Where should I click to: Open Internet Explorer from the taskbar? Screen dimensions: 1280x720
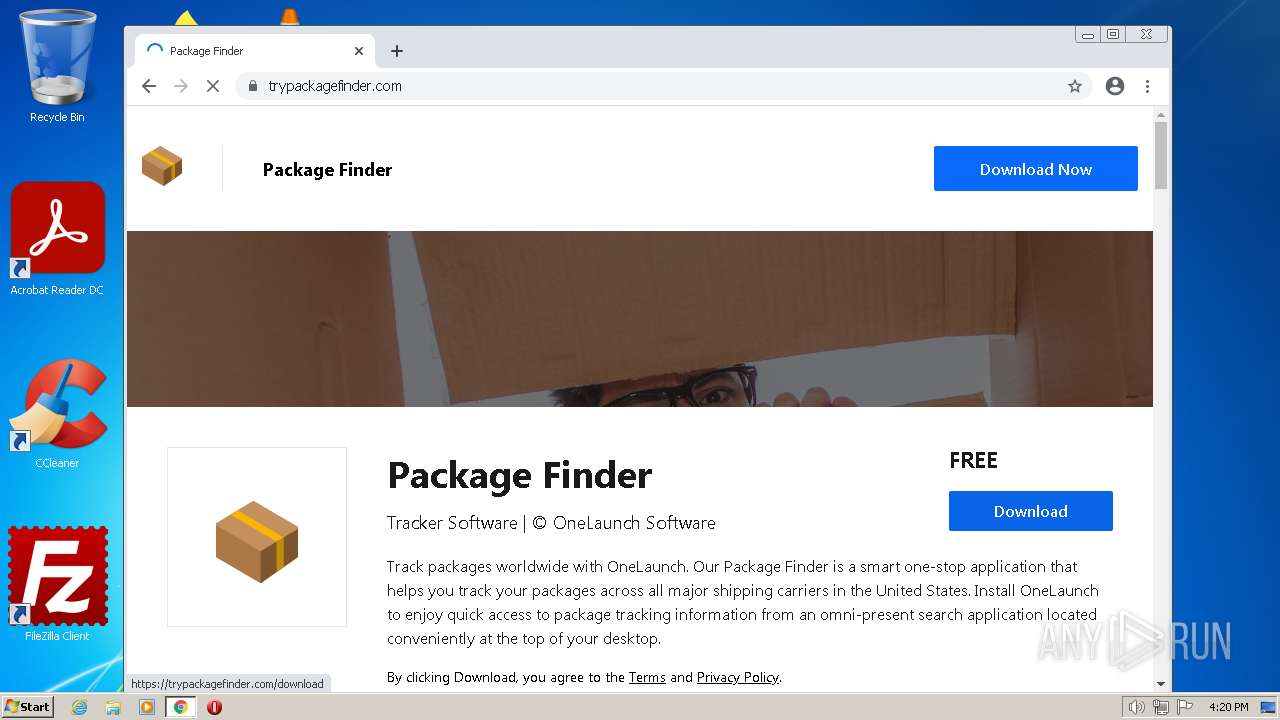click(x=79, y=707)
